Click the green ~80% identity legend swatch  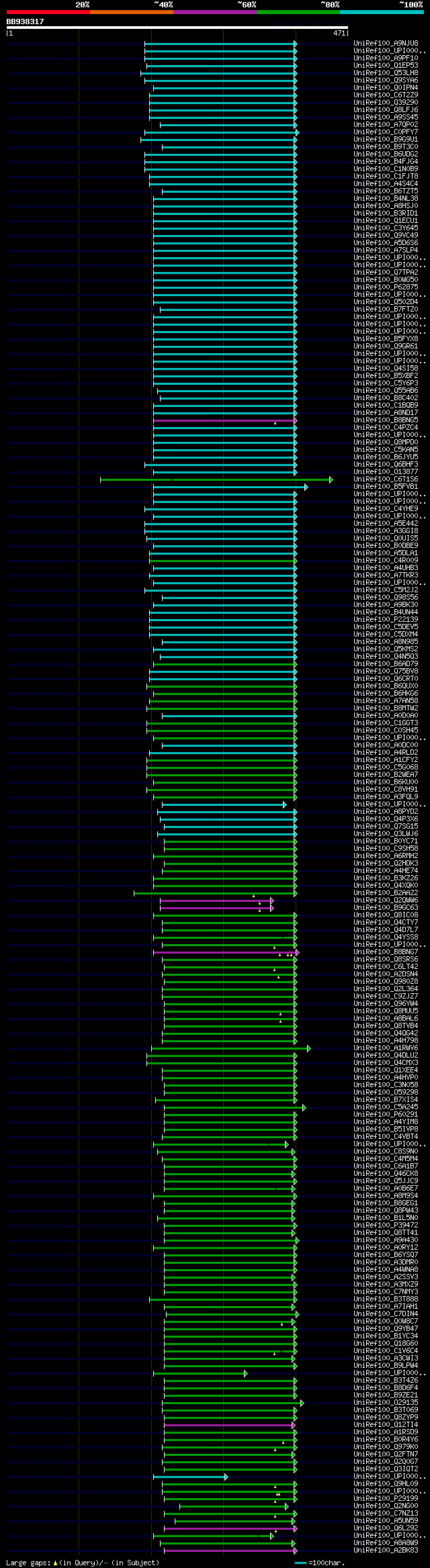pyautogui.click(x=298, y=12)
